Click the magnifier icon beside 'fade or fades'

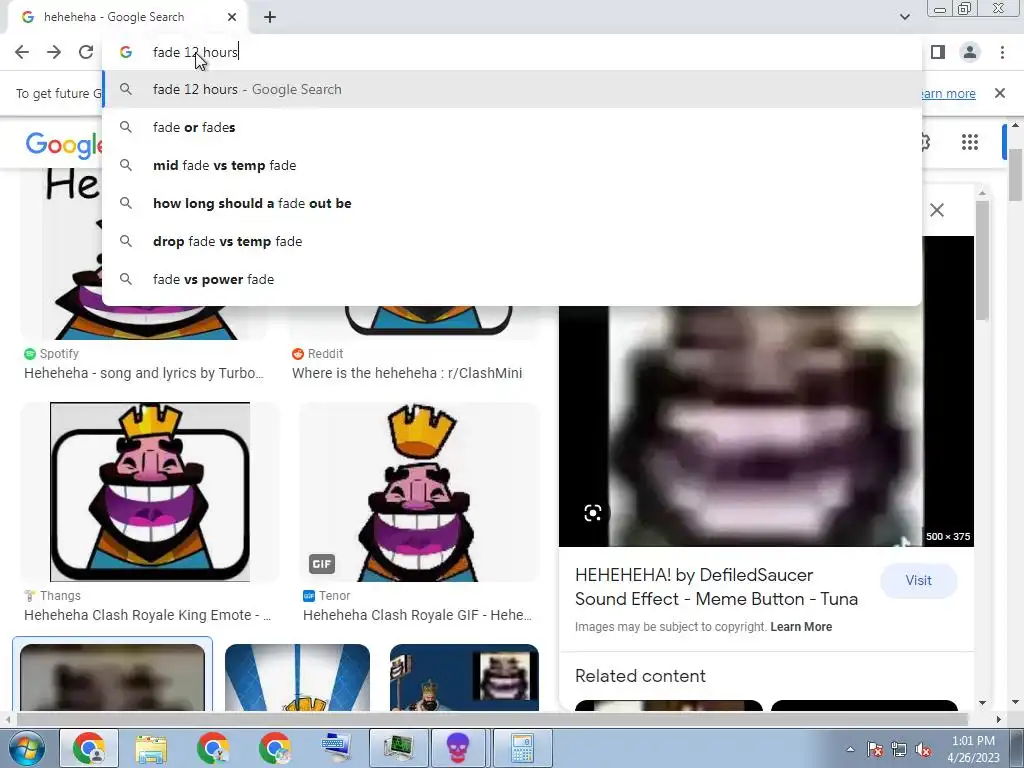click(126, 127)
